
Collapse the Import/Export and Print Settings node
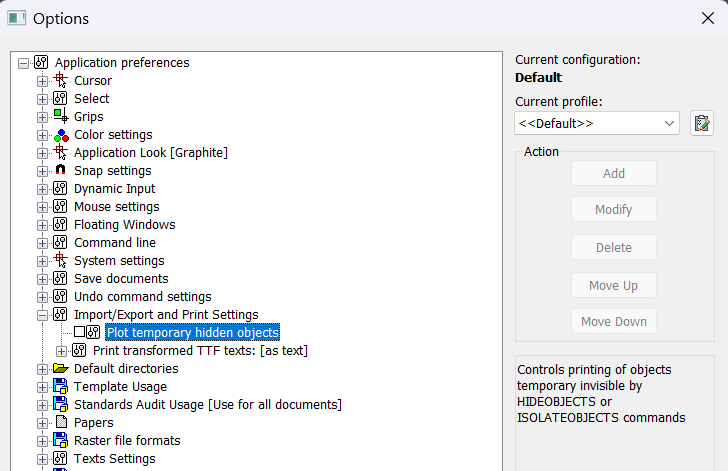(42, 315)
